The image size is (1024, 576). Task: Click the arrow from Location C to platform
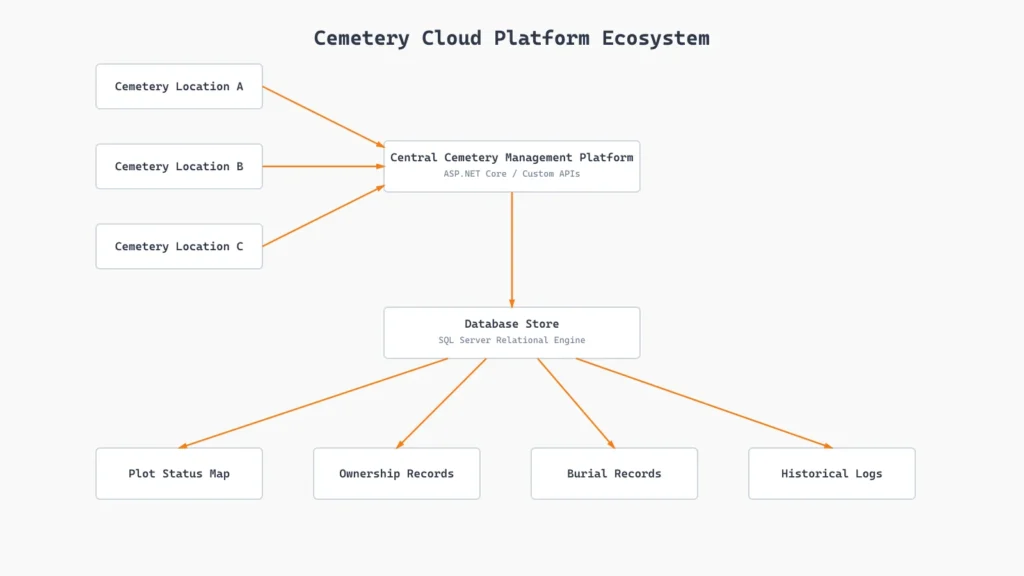click(x=323, y=216)
